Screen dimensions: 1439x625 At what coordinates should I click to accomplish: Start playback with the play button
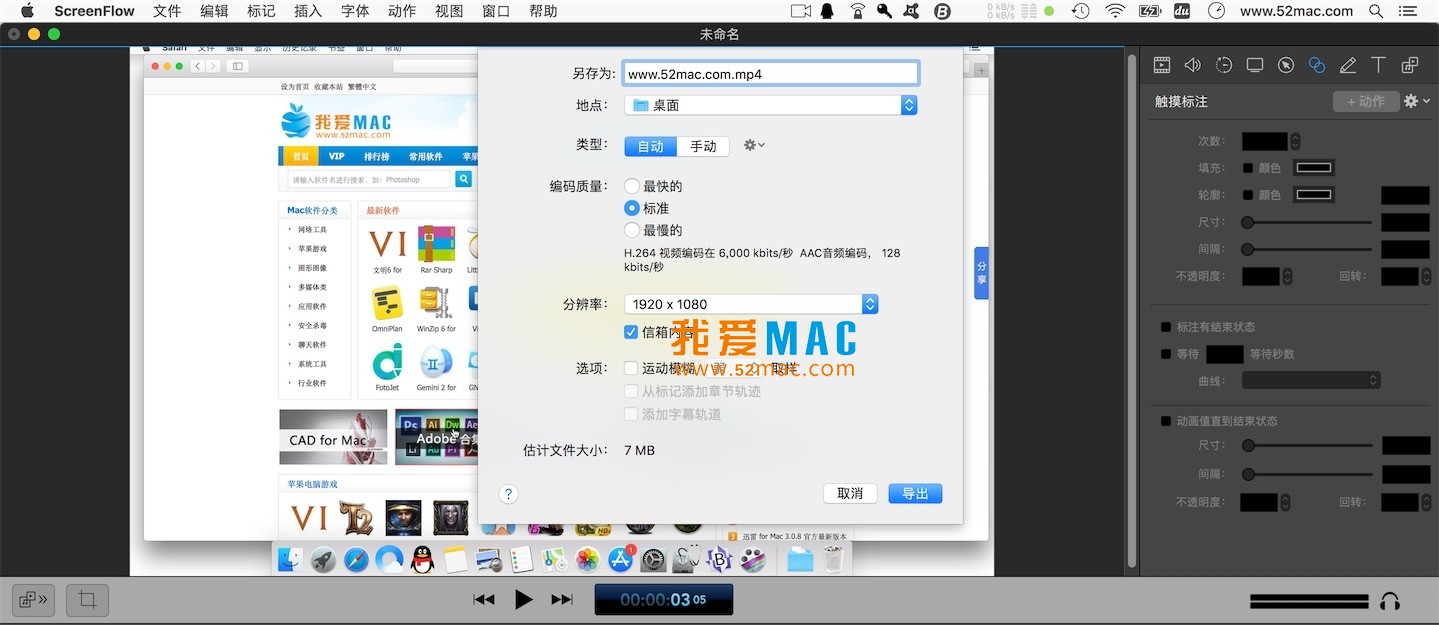(x=523, y=600)
